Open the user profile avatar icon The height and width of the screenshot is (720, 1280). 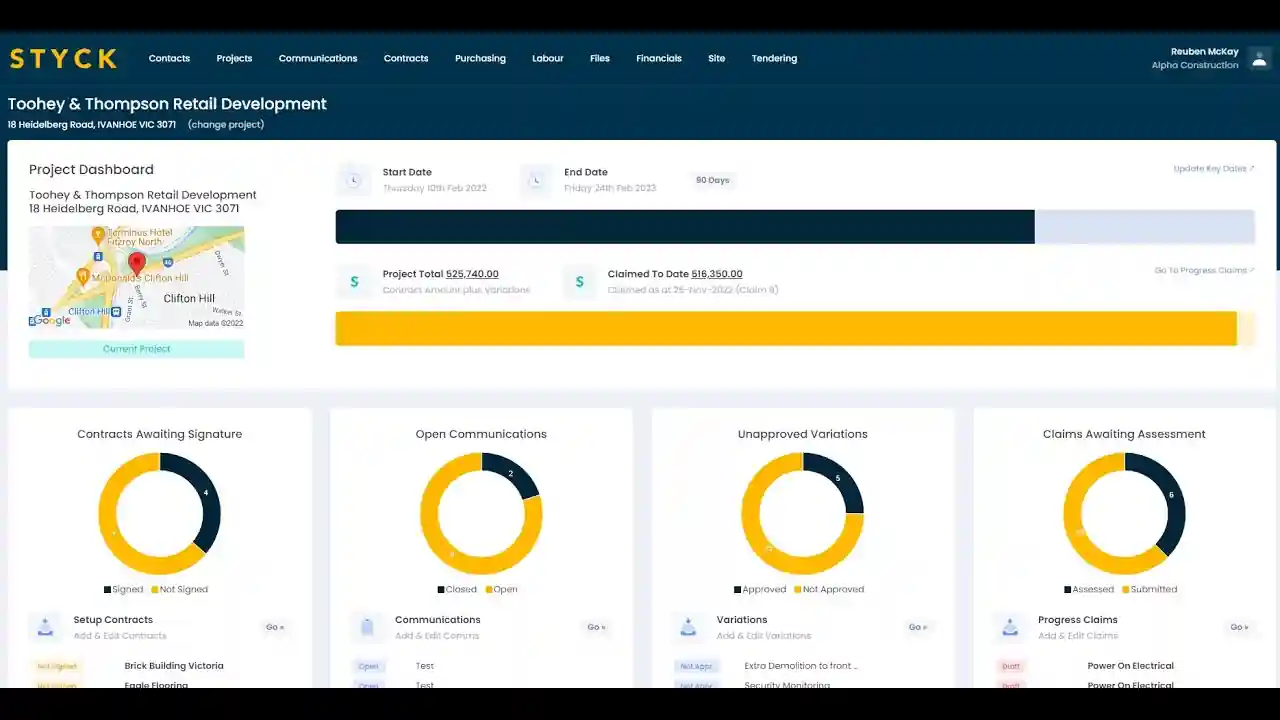pos(1259,58)
